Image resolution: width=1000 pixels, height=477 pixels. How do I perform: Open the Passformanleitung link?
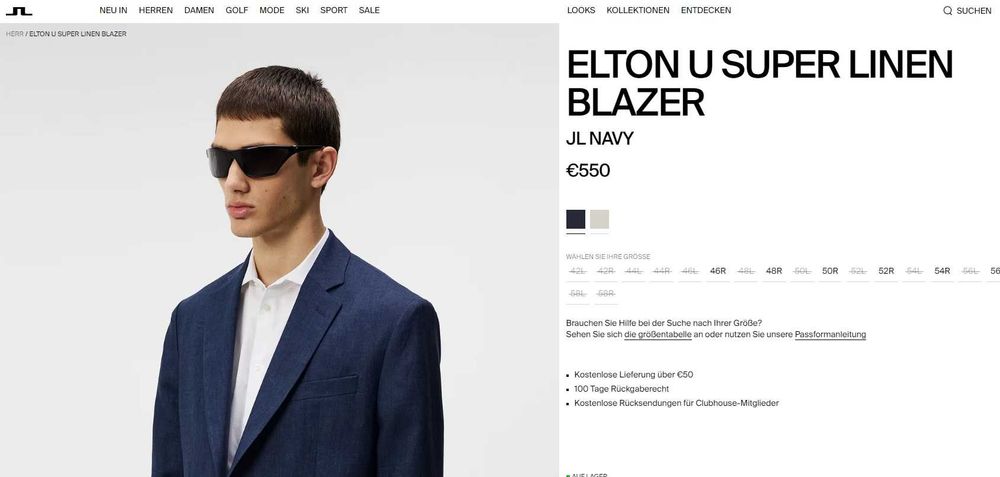(830, 335)
